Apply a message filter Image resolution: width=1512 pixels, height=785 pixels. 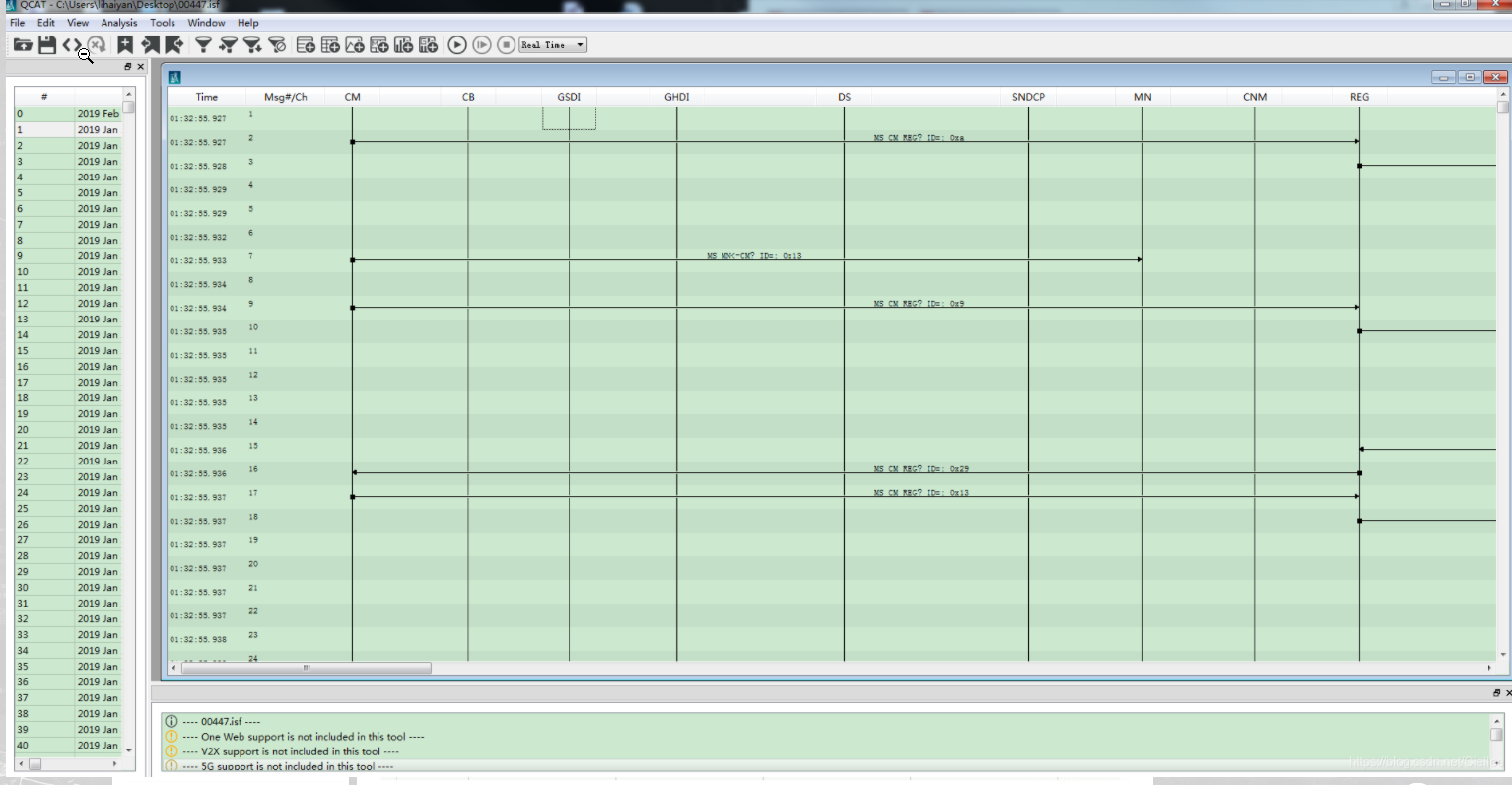(205, 44)
